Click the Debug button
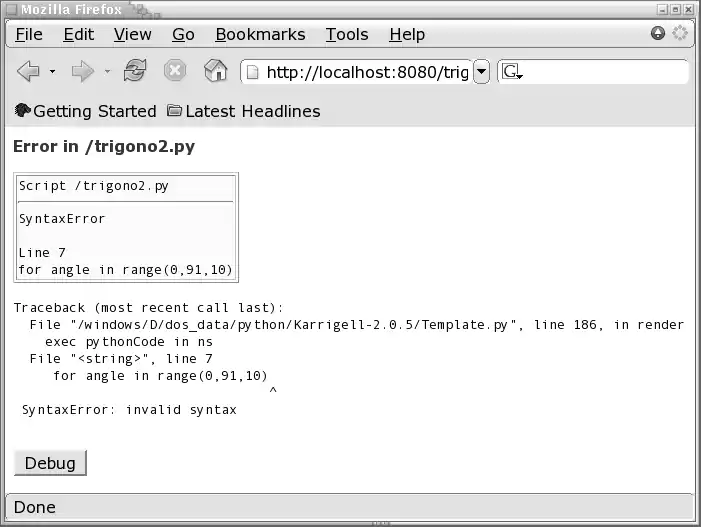The width and height of the screenshot is (701, 527). [x=50, y=463]
